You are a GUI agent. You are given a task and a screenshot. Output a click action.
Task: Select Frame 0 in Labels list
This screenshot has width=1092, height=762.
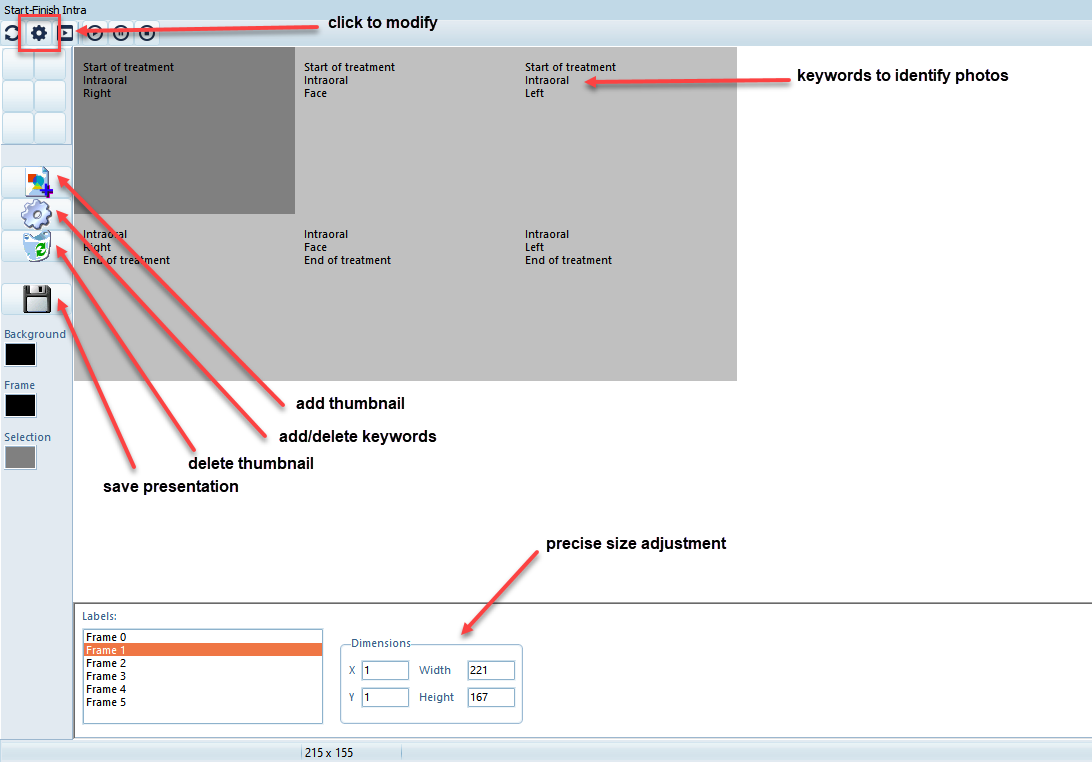(106, 637)
